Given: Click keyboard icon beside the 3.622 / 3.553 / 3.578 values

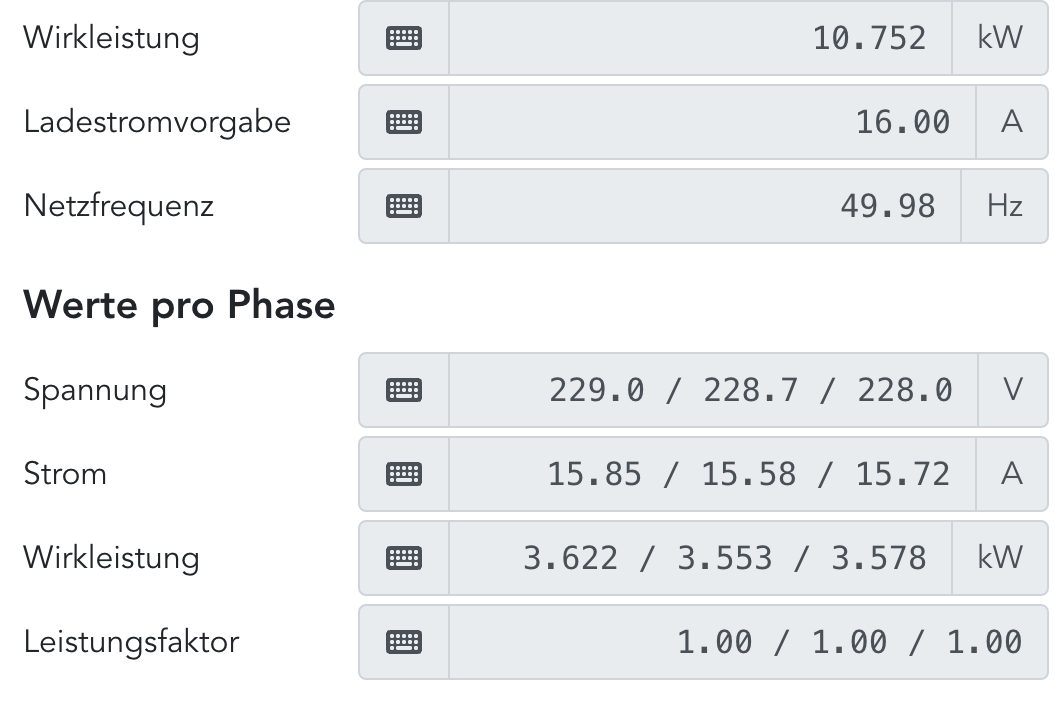Looking at the screenshot, I should [x=404, y=557].
